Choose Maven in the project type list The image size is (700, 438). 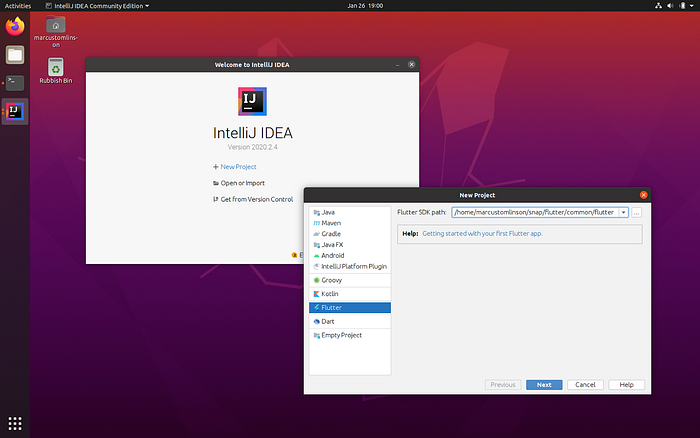(x=350, y=223)
